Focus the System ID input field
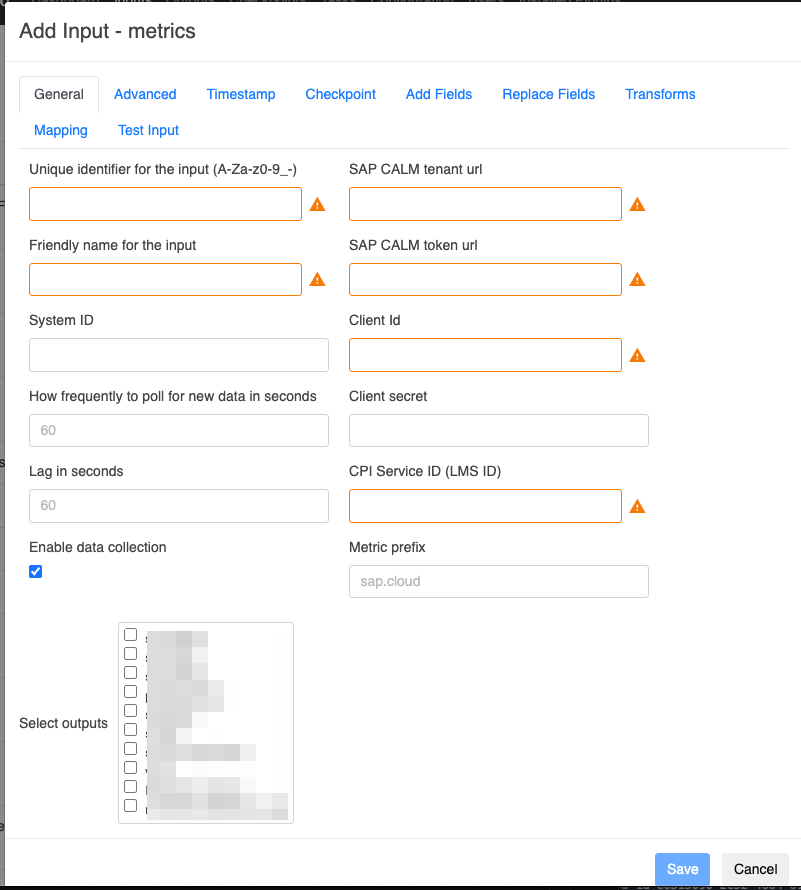Screen dimensions: 801x890 coord(179,355)
